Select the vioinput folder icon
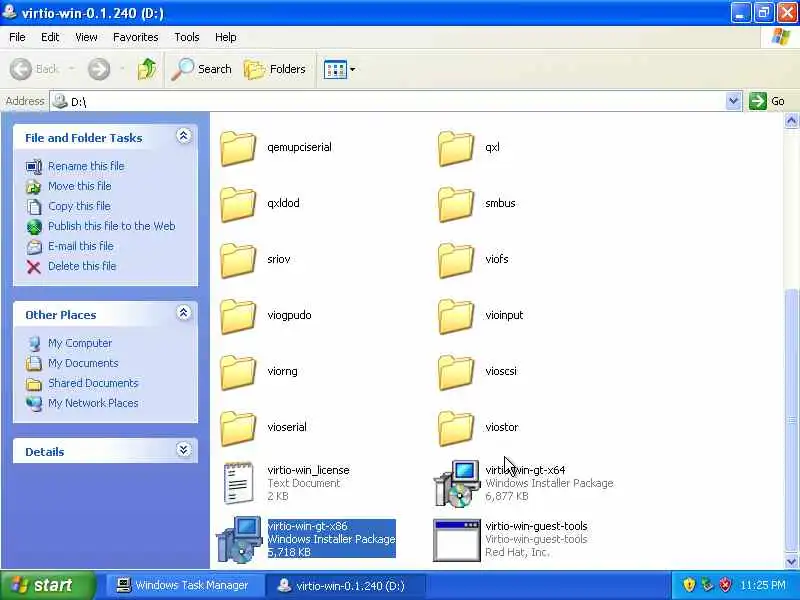Screen dimensions: 800x600 (x=456, y=316)
